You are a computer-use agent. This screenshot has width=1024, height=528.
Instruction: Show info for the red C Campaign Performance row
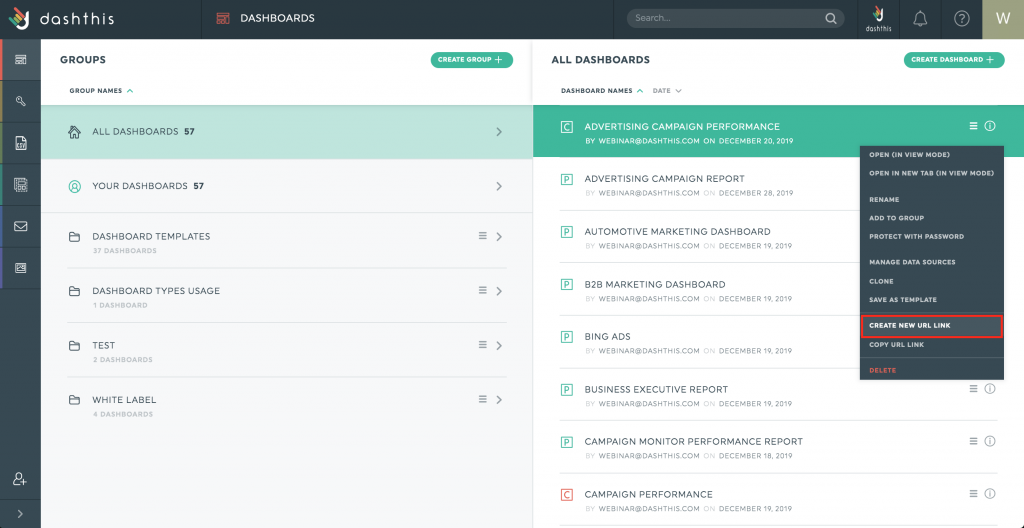(990, 493)
